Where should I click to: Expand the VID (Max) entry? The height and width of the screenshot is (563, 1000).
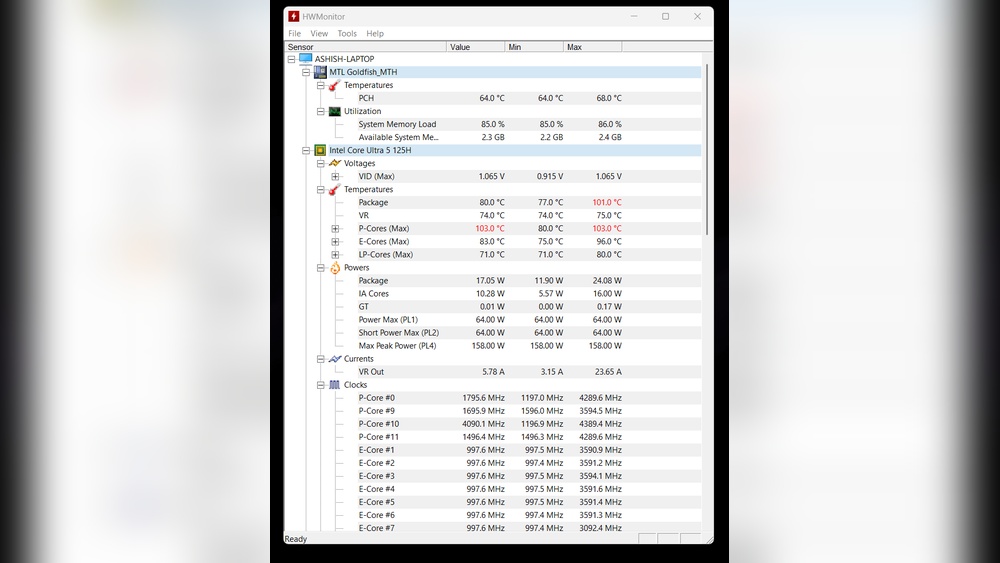[335, 177]
